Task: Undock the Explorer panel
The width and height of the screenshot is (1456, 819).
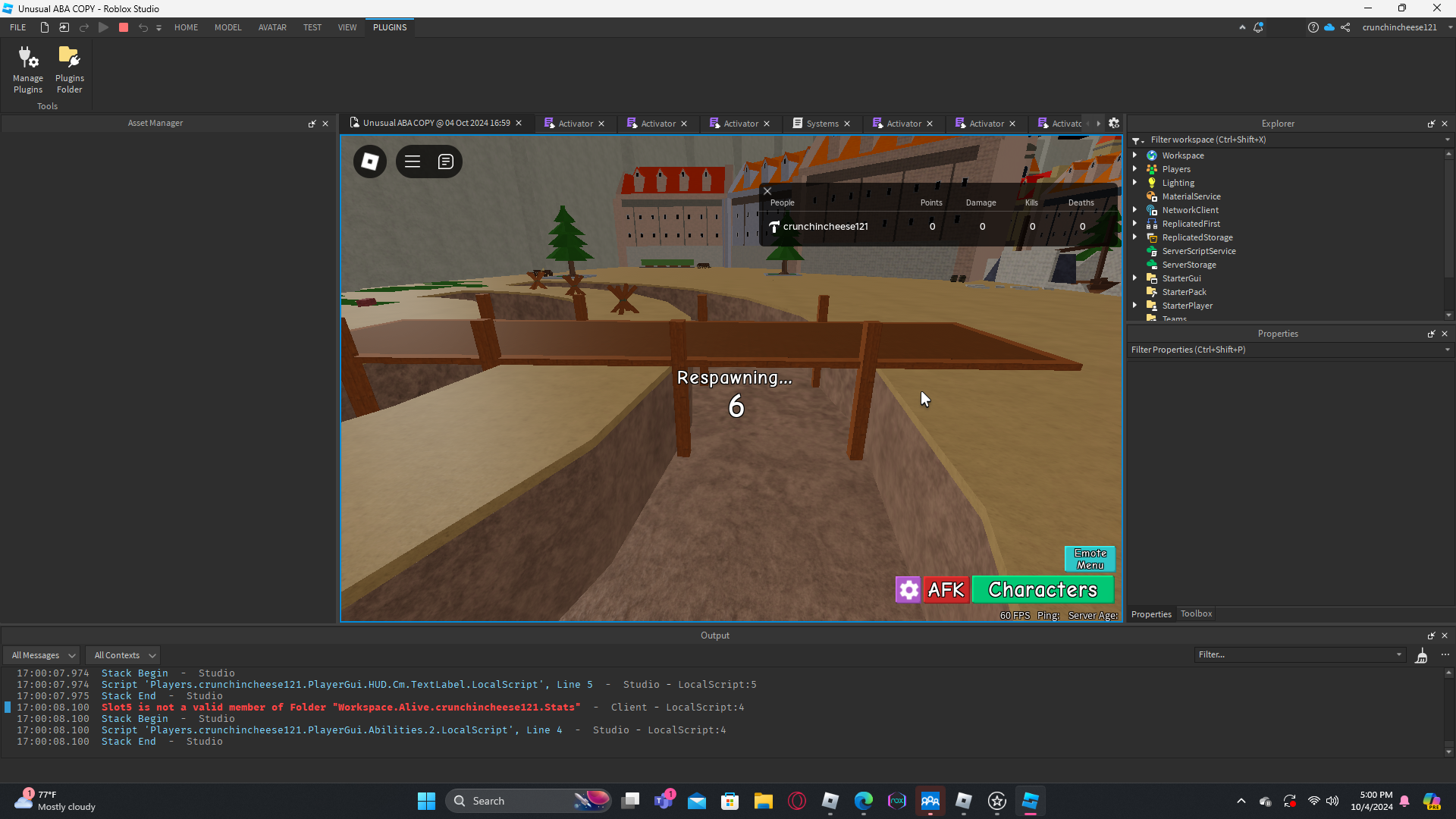Action: [1431, 124]
